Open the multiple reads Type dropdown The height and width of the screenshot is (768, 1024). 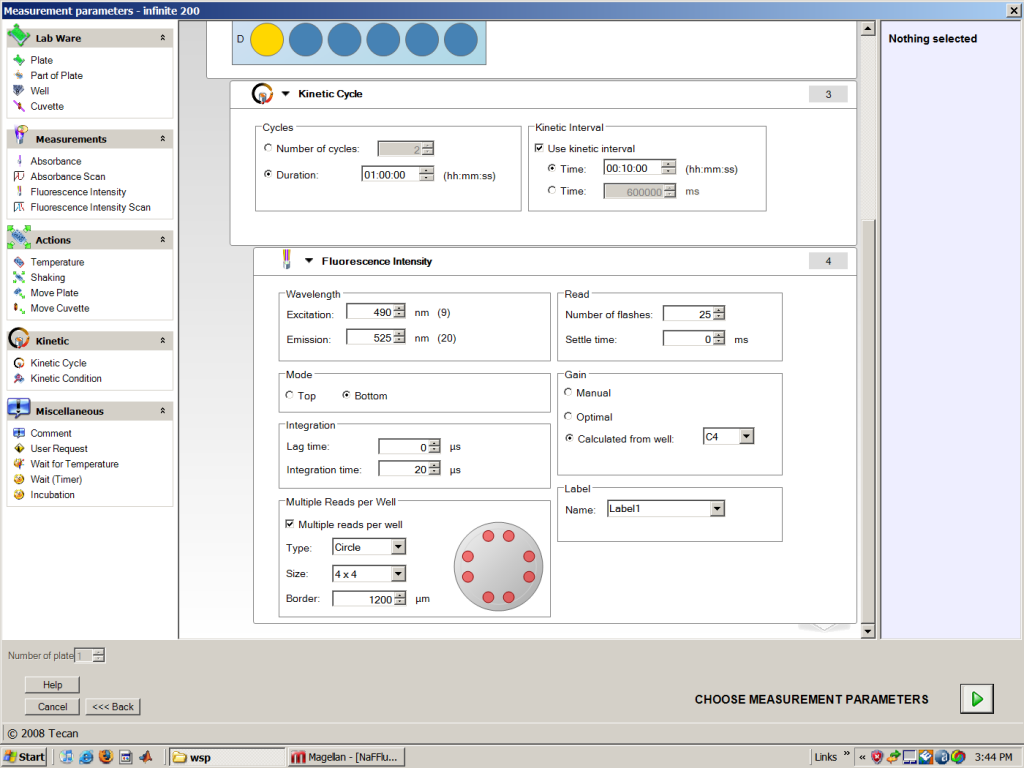click(x=398, y=547)
